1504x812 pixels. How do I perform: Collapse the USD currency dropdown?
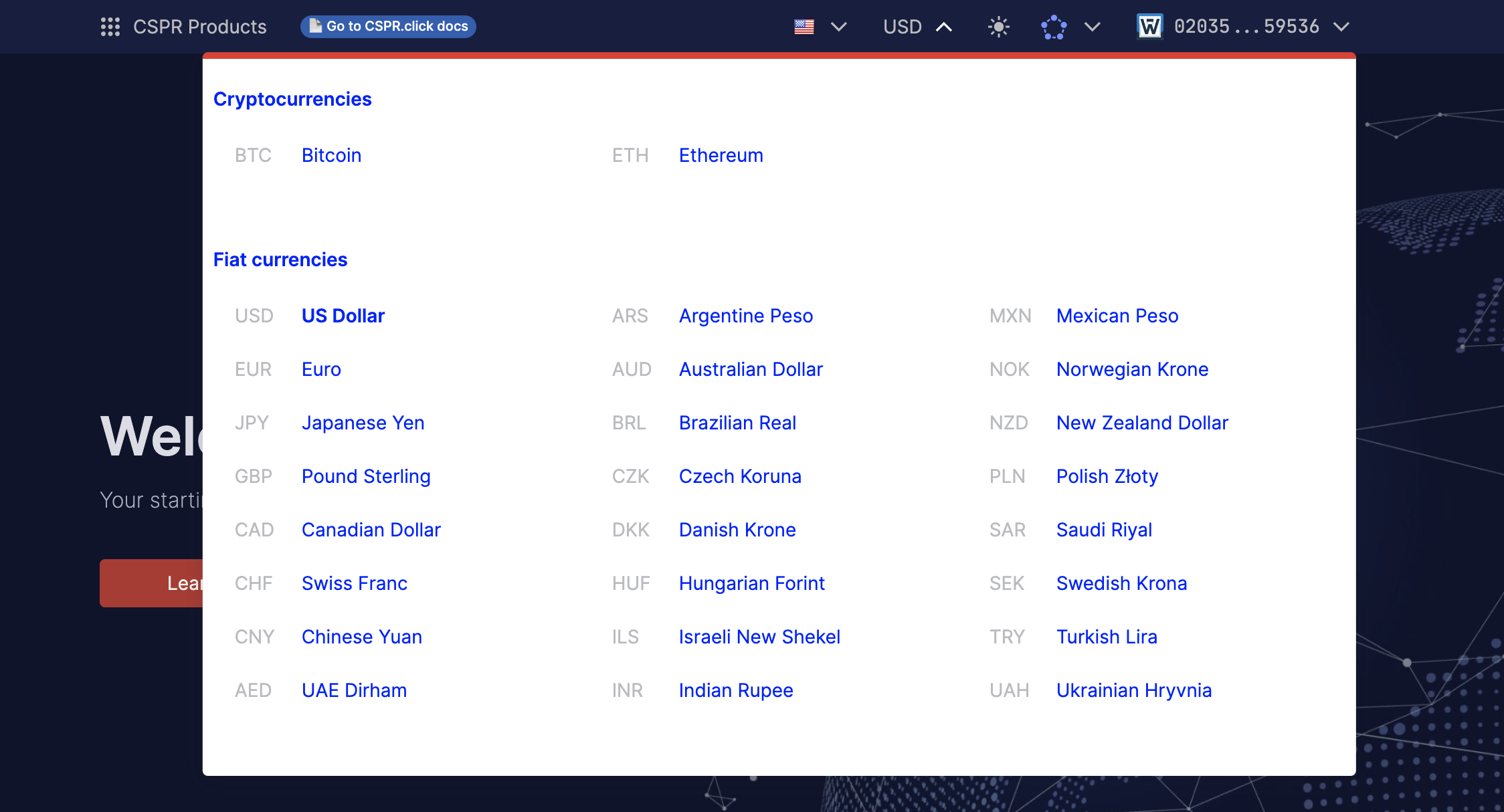point(943,27)
